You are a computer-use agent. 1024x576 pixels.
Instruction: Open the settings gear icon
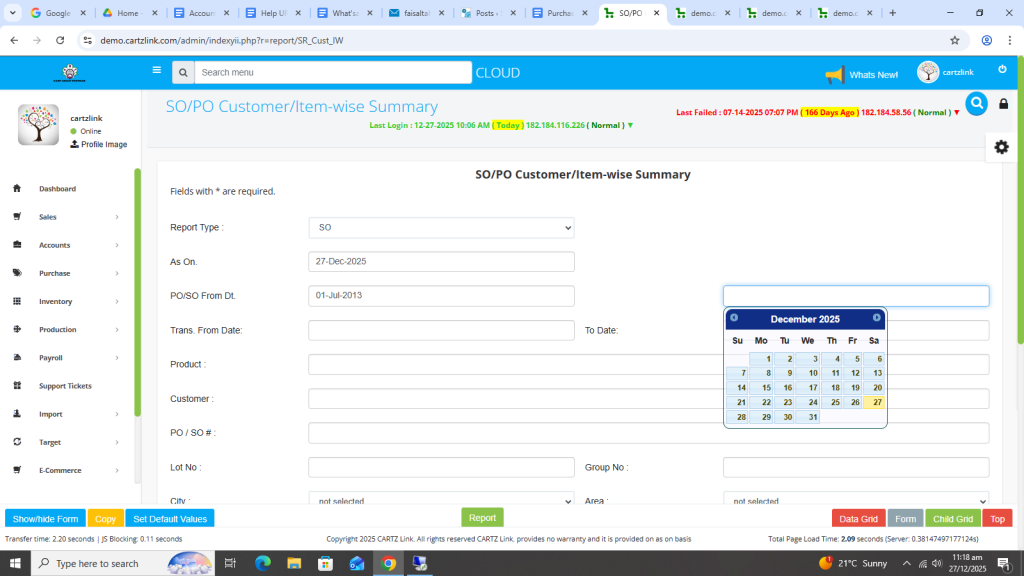[1001, 147]
